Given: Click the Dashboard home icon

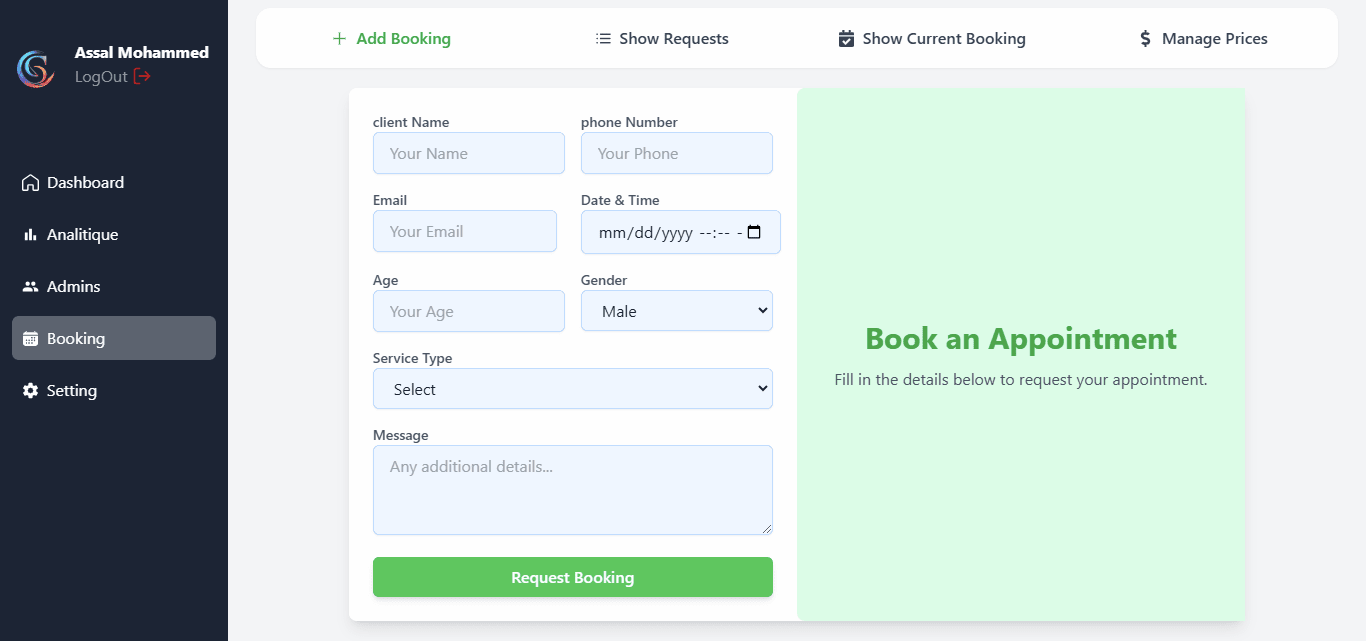Looking at the screenshot, I should (x=30, y=183).
